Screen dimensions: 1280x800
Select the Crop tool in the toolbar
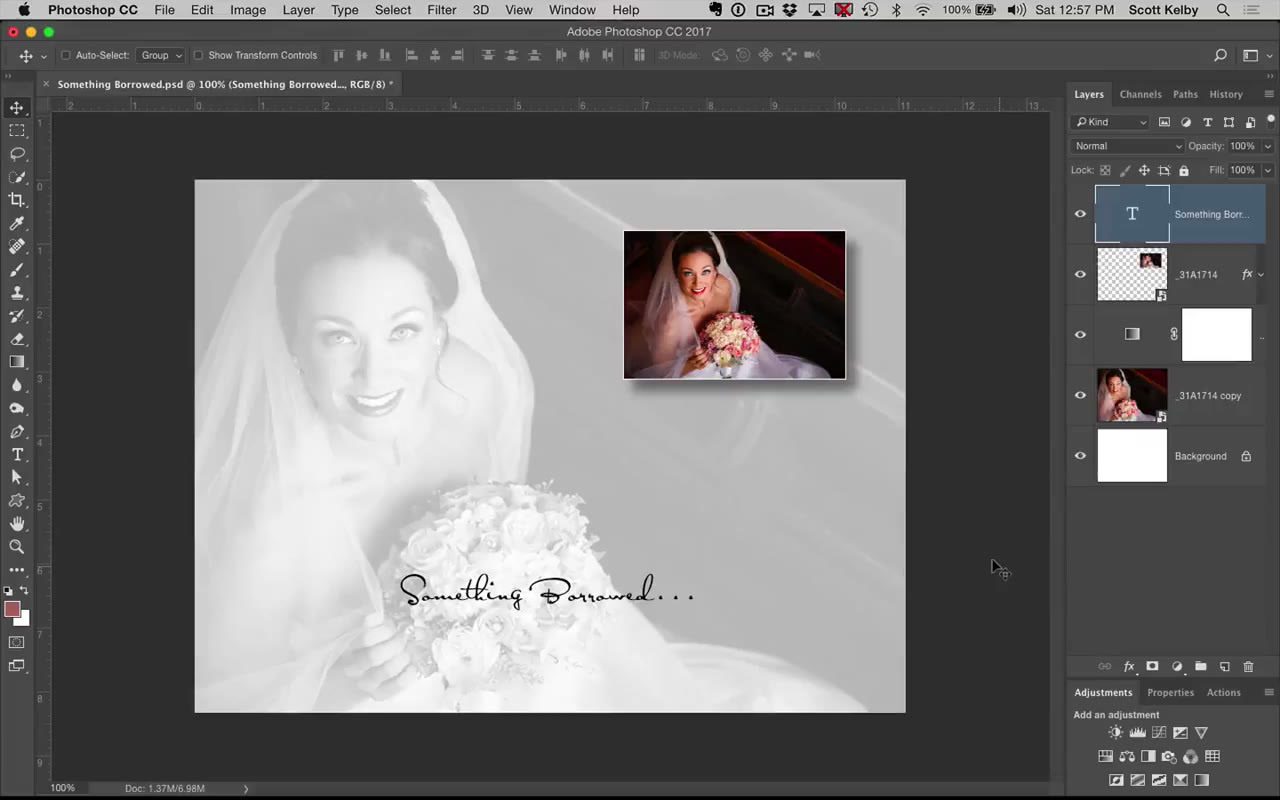[17, 199]
